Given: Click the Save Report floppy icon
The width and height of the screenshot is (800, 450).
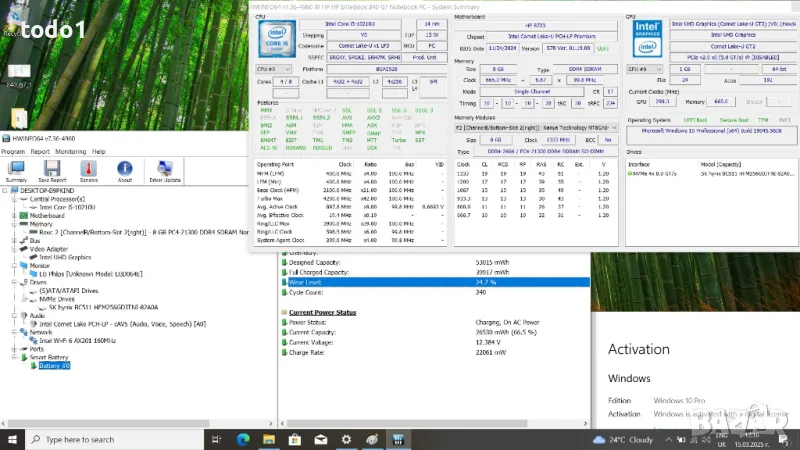Looking at the screenshot, I should coord(53,170).
